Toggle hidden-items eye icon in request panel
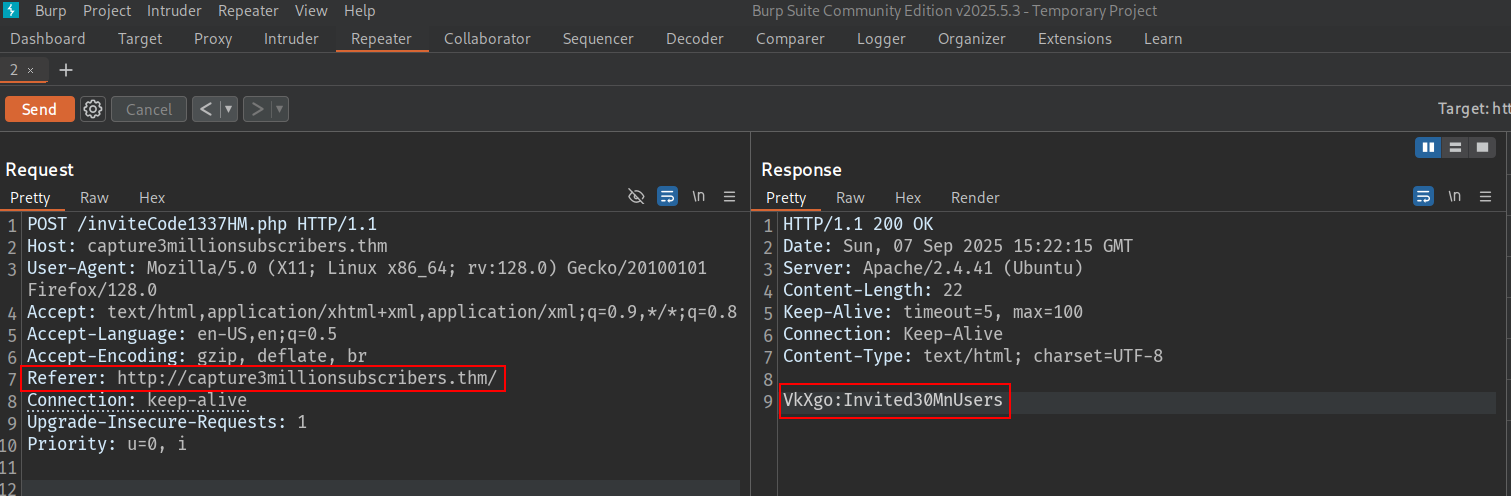The image size is (1511, 496). click(636, 197)
